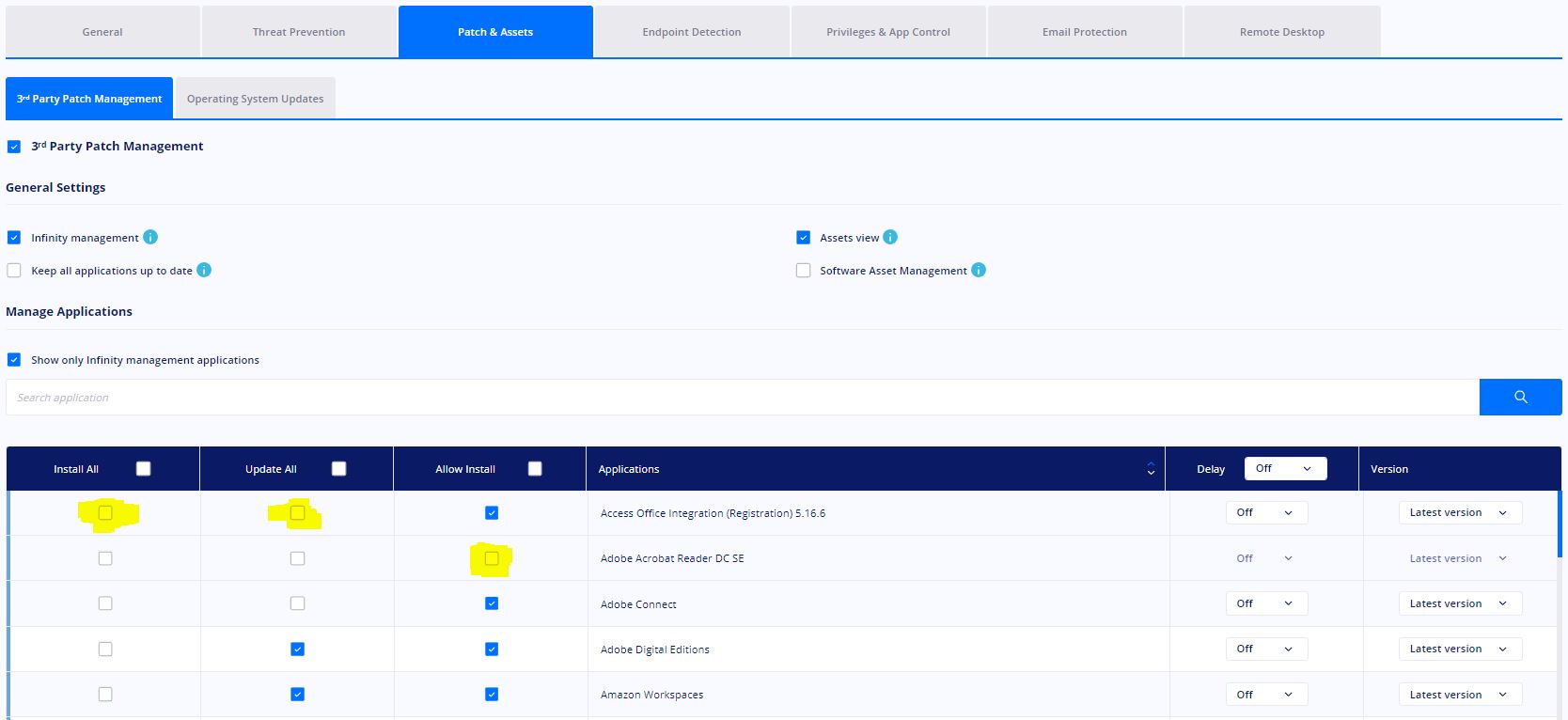1568x720 pixels.
Task: Click info icon beside Software Asset Management
Action: (979, 270)
